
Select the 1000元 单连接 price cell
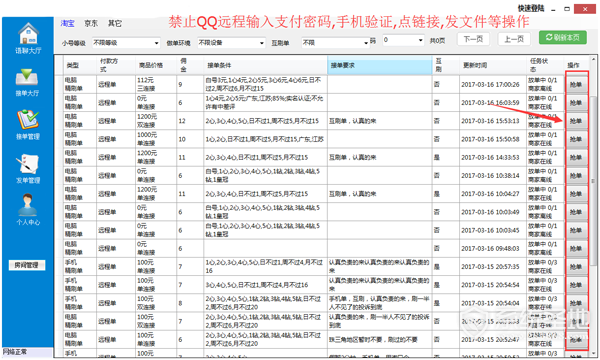point(156,139)
